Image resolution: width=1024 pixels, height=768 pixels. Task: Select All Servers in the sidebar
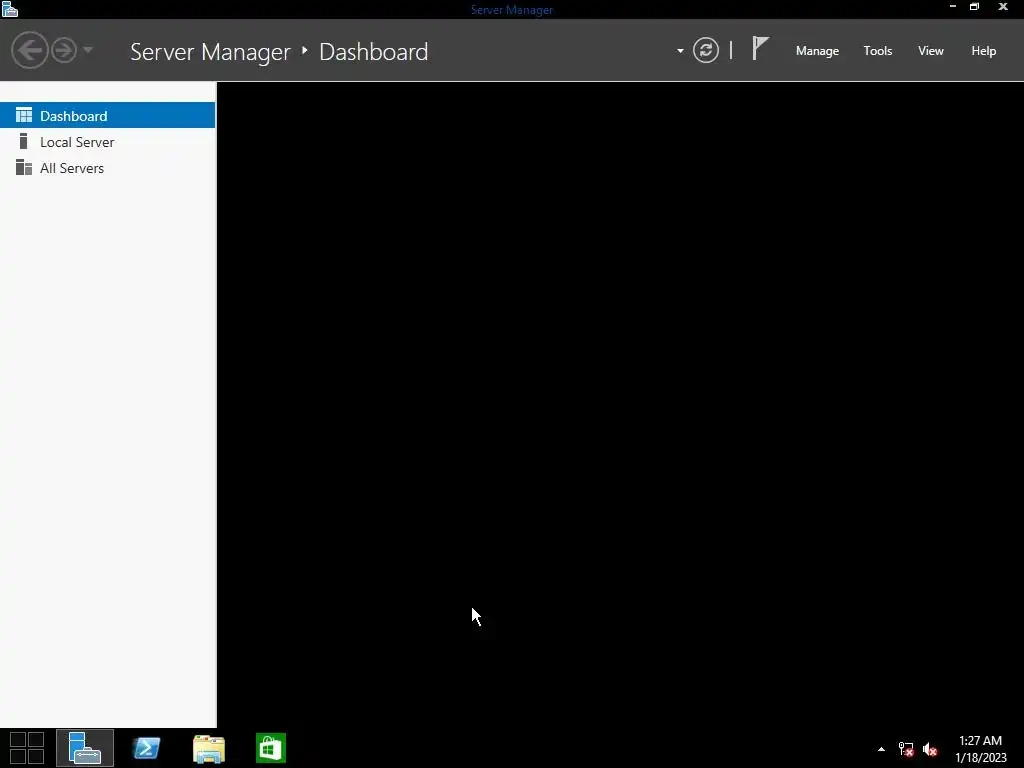click(108, 168)
